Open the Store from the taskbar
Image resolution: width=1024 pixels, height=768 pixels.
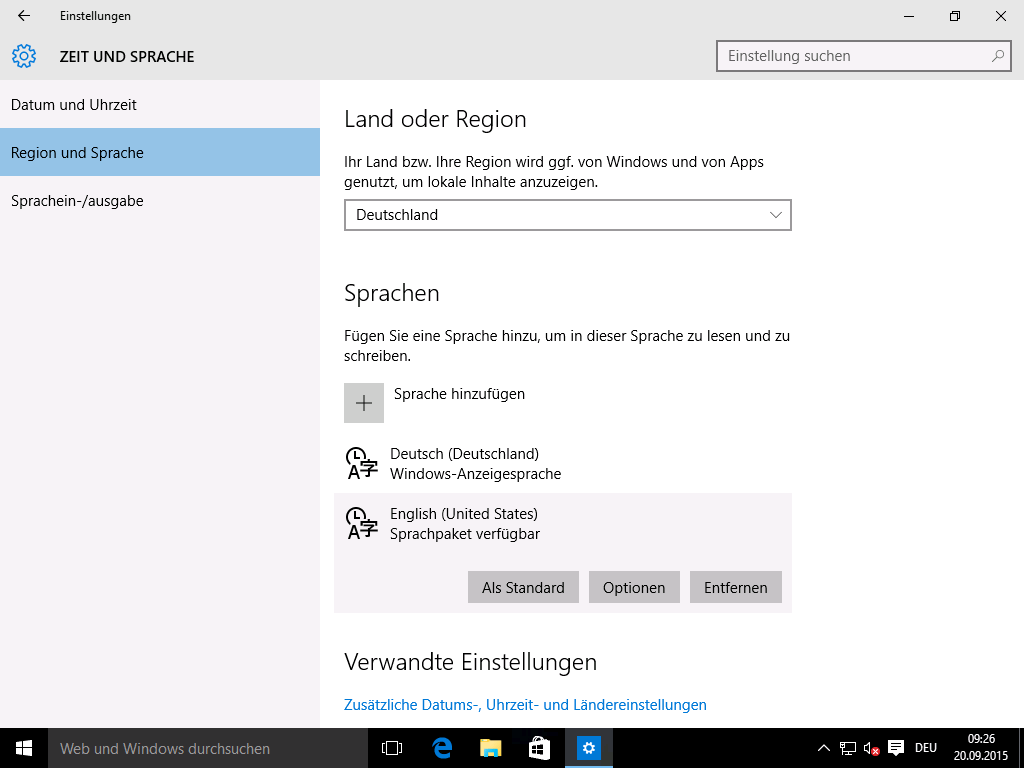pyautogui.click(x=539, y=748)
